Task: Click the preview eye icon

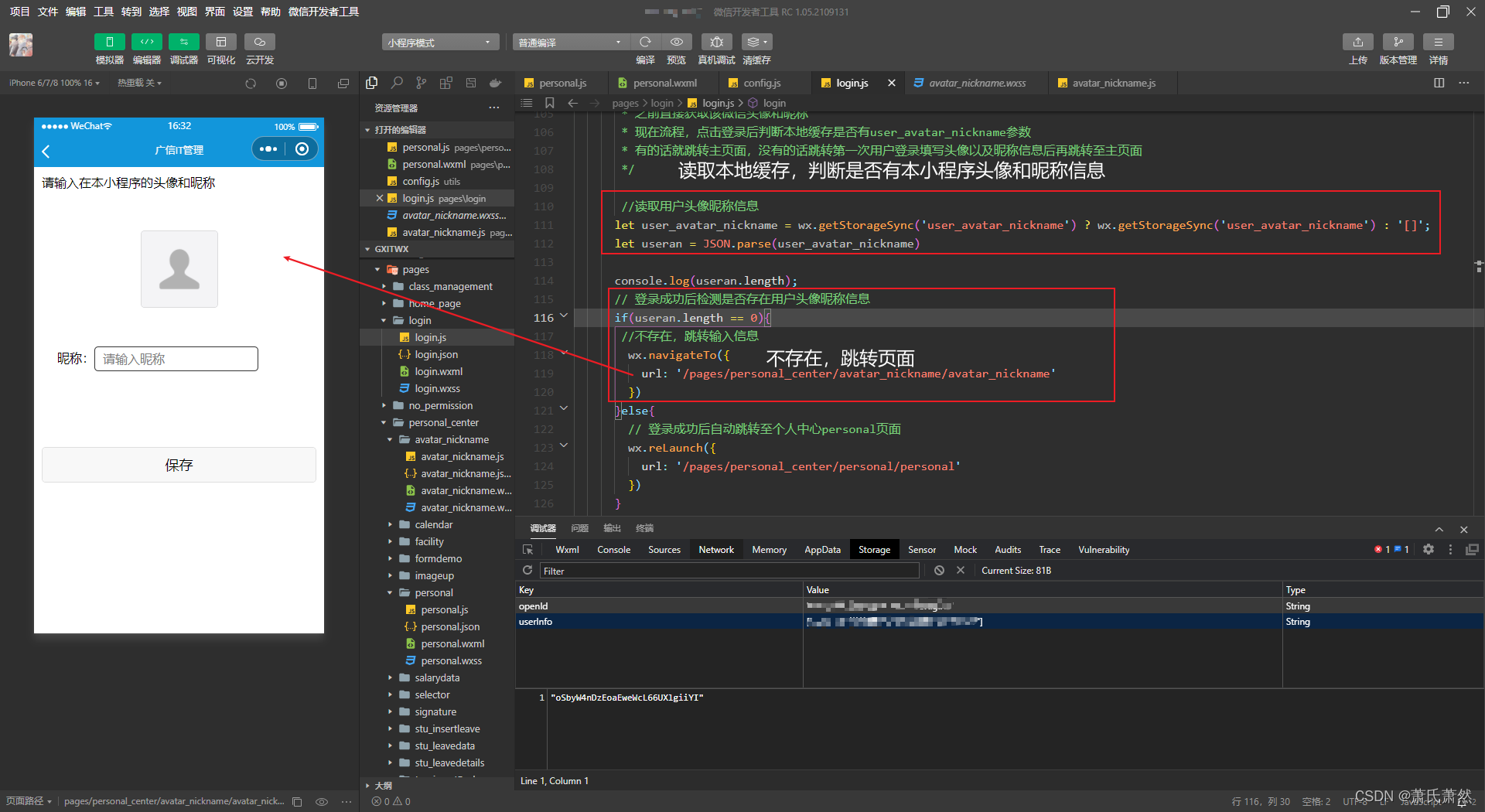Action: [x=677, y=42]
